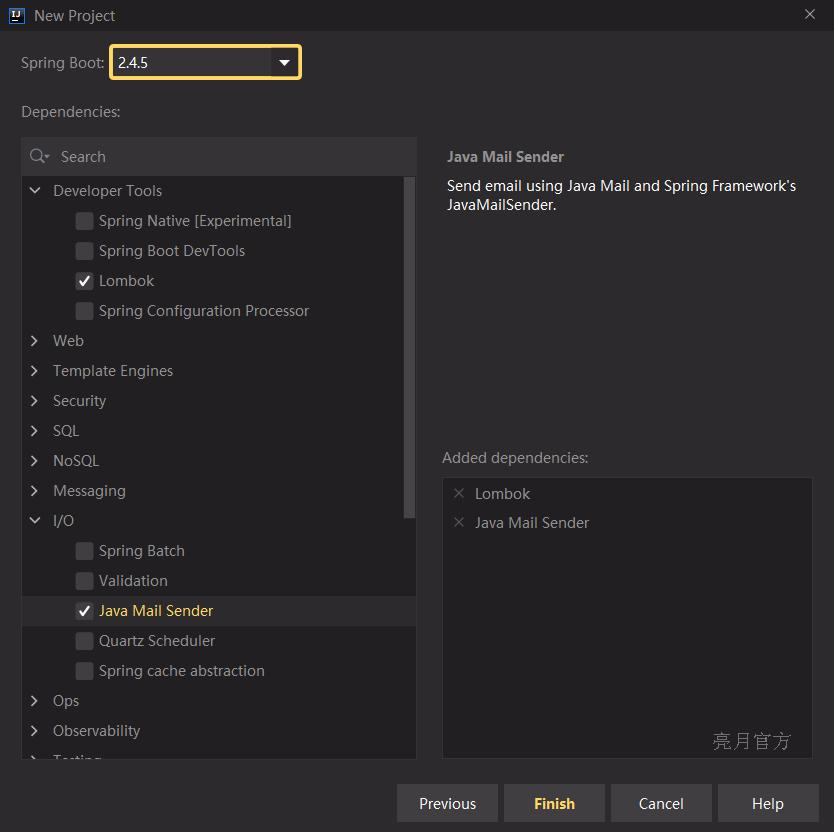Click the Java Mail Sender description heading
Viewport: 834px width, 832px height.
coord(505,157)
